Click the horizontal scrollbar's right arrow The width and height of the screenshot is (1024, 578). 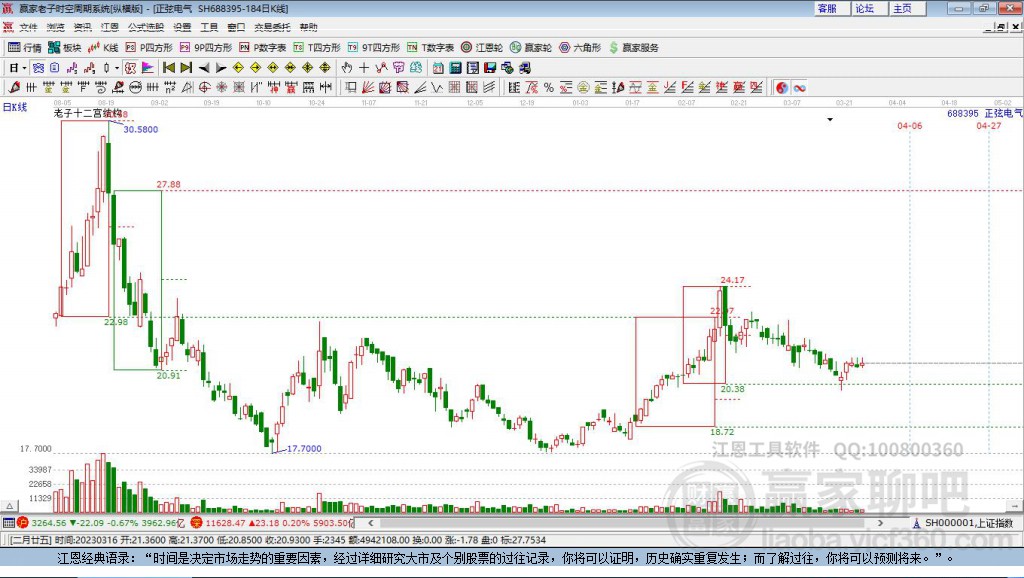tap(880, 523)
